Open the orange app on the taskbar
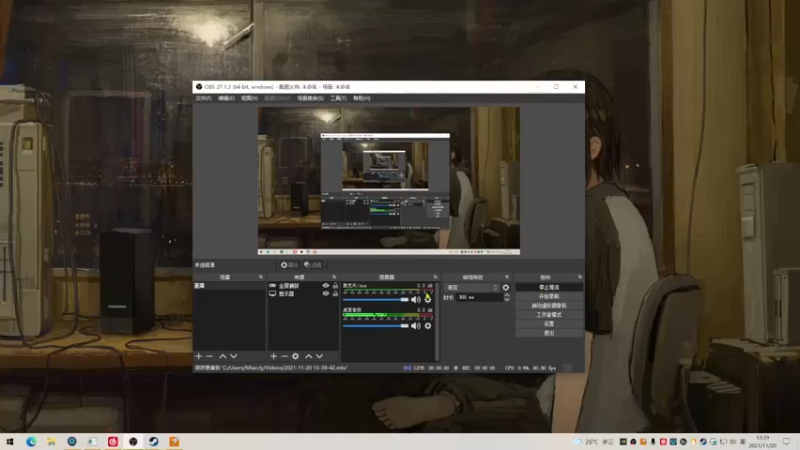 (x=174, y=441)
